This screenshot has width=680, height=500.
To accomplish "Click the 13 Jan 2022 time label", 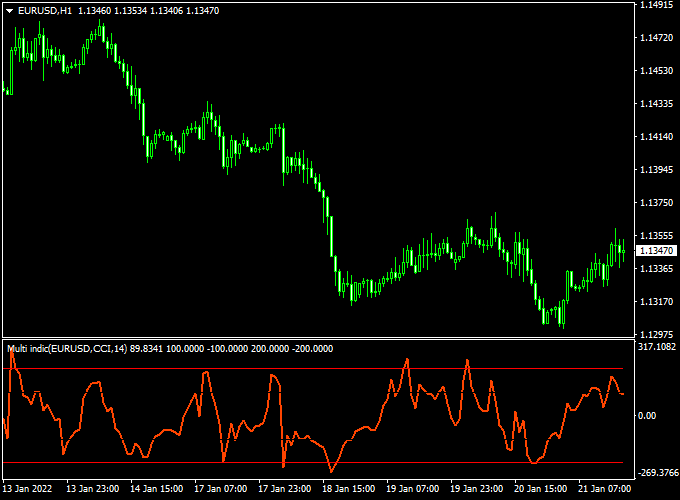I will pyautogui.click(x=27, y=489).
